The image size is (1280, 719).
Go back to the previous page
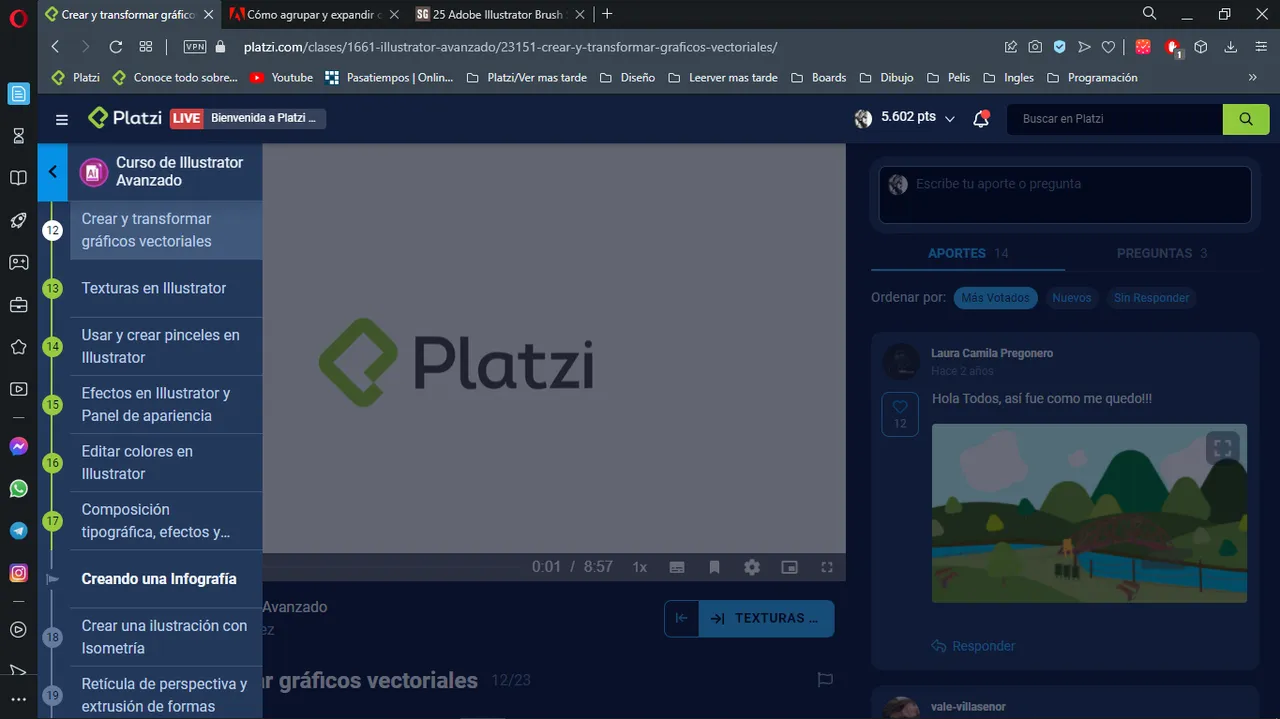pyautogui.click(x=56, y=47)
